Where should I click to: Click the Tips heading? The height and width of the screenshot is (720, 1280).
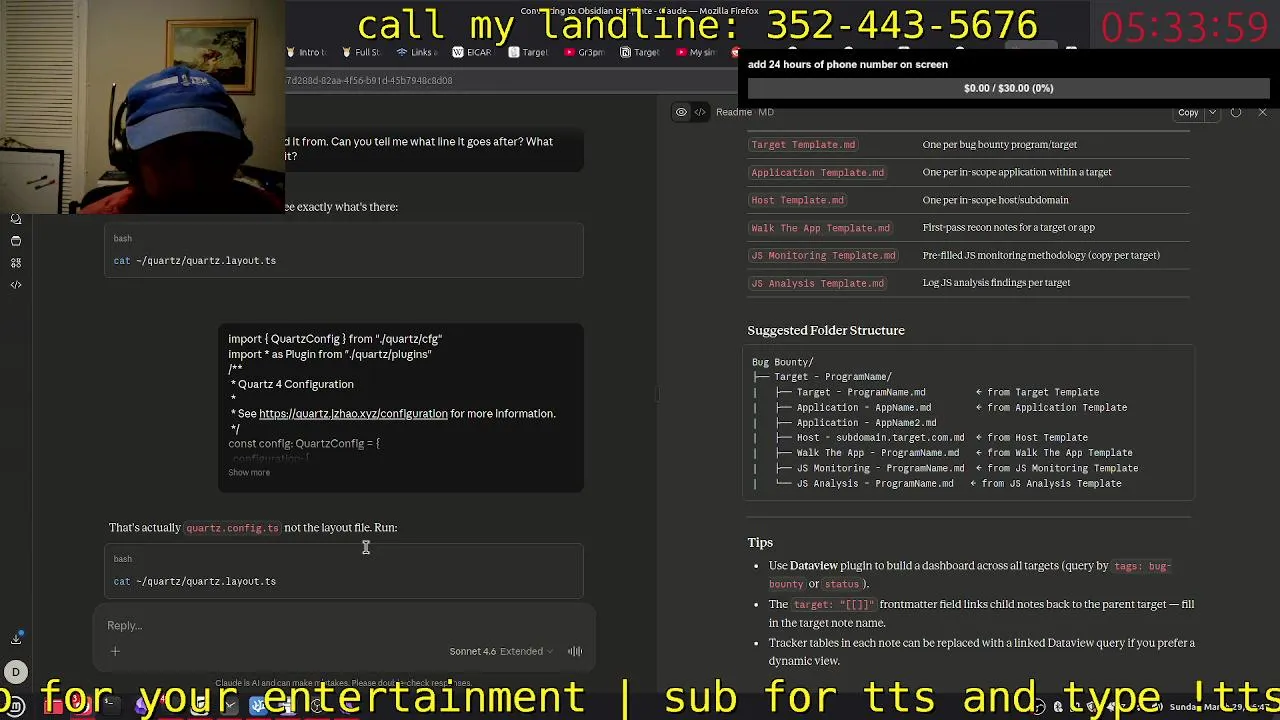(760, 542)
